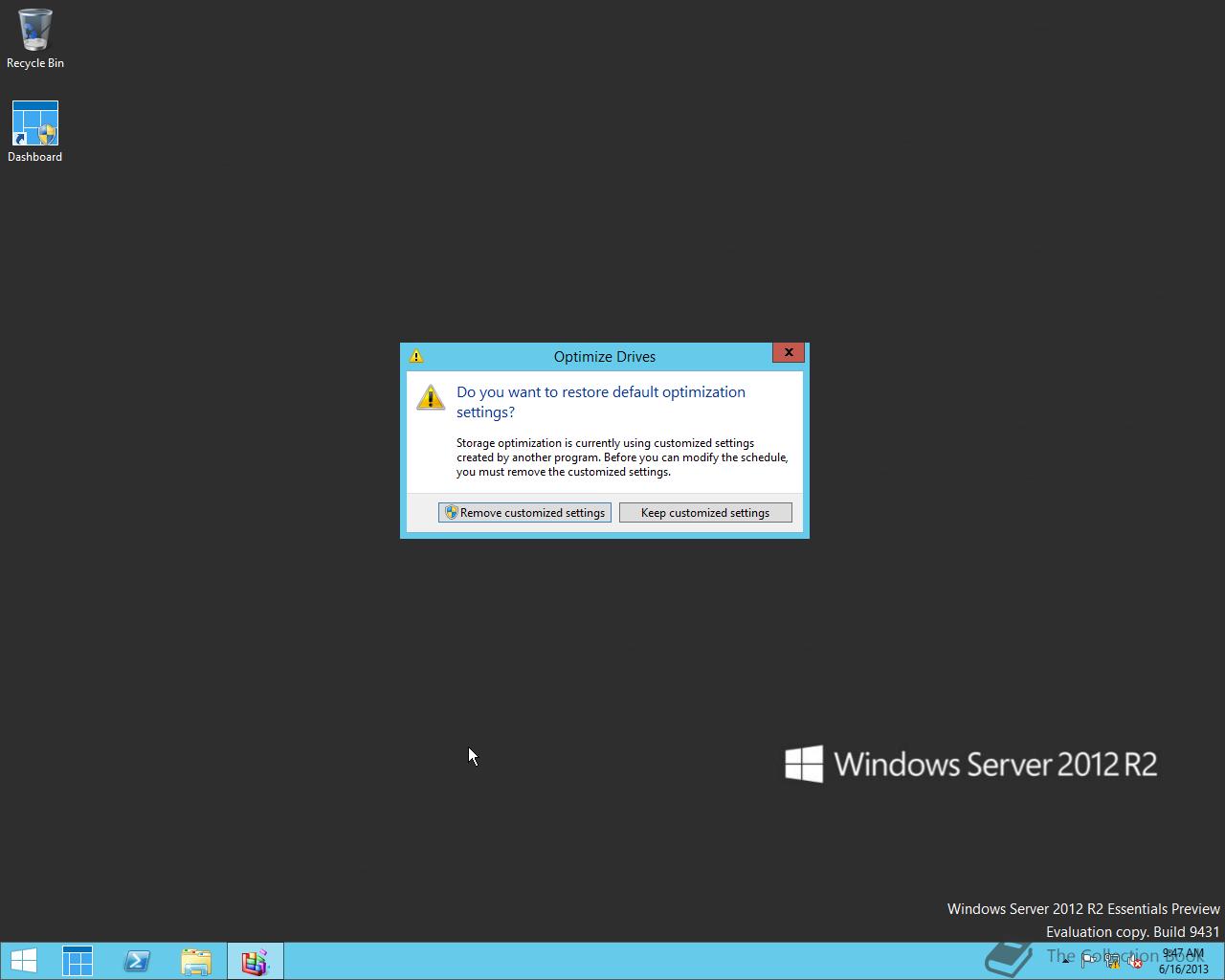Image resolution: width=1225 pixels, height=980 pixels.
Task: Open File Explorer from taskbar
Action: point(196,961)
